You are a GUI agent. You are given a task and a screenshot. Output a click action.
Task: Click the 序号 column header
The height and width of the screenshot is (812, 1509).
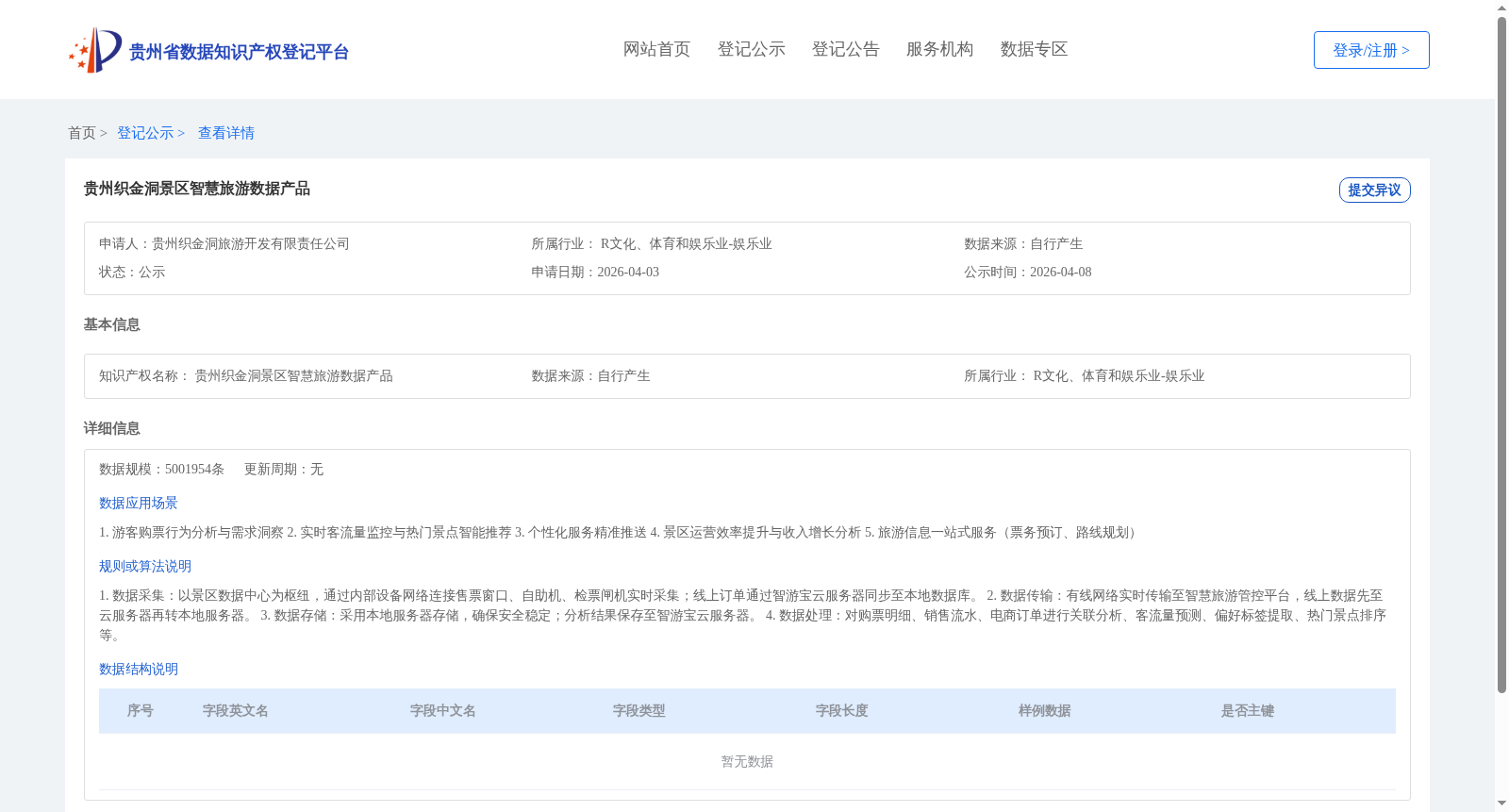141,710
